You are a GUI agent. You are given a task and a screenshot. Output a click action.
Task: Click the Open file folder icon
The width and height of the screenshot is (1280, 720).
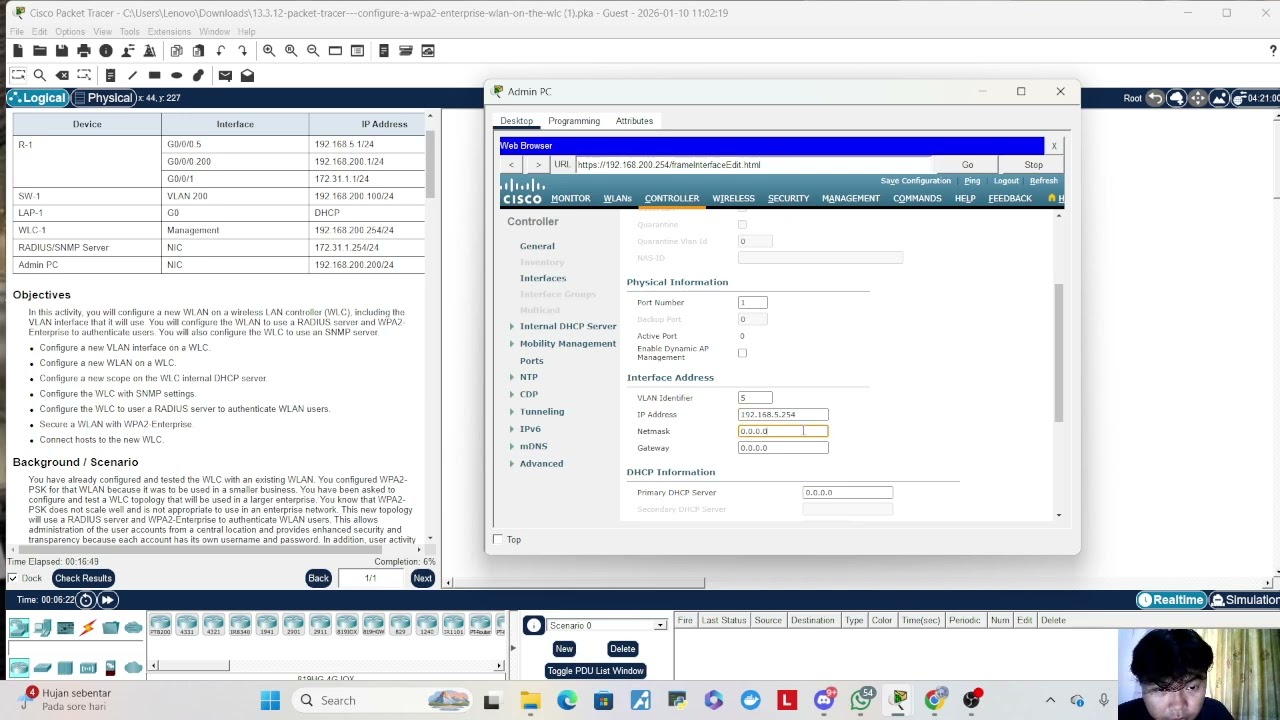pos(39,51)
